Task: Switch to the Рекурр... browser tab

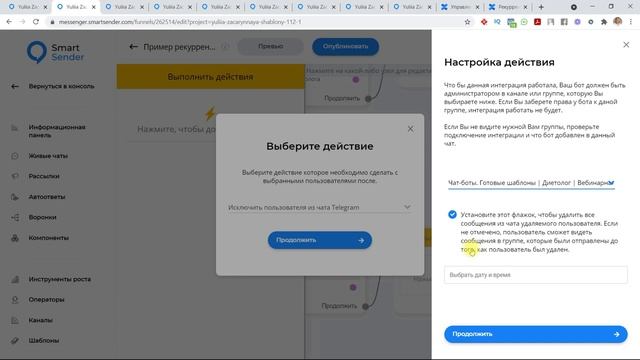Action: click(508, 7)
